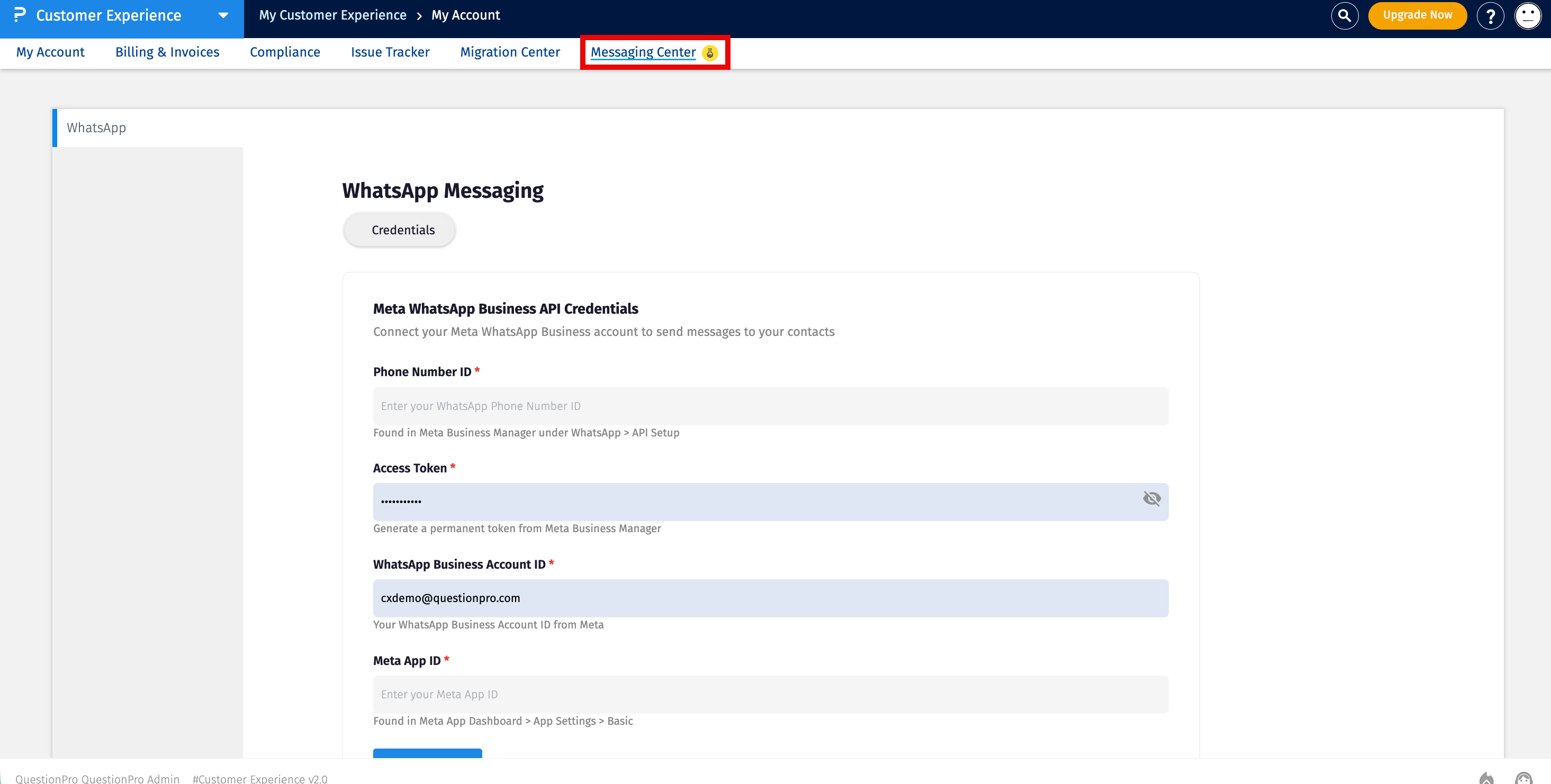Select the Issue Tracker tab
Screen dimensions: 1551x784
pos(390,52)
